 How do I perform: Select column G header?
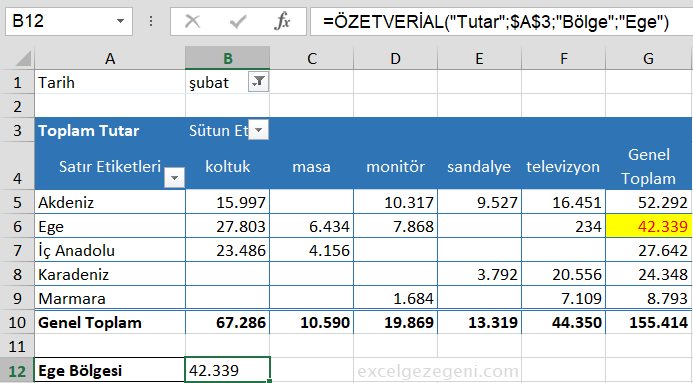coord(648,58)
